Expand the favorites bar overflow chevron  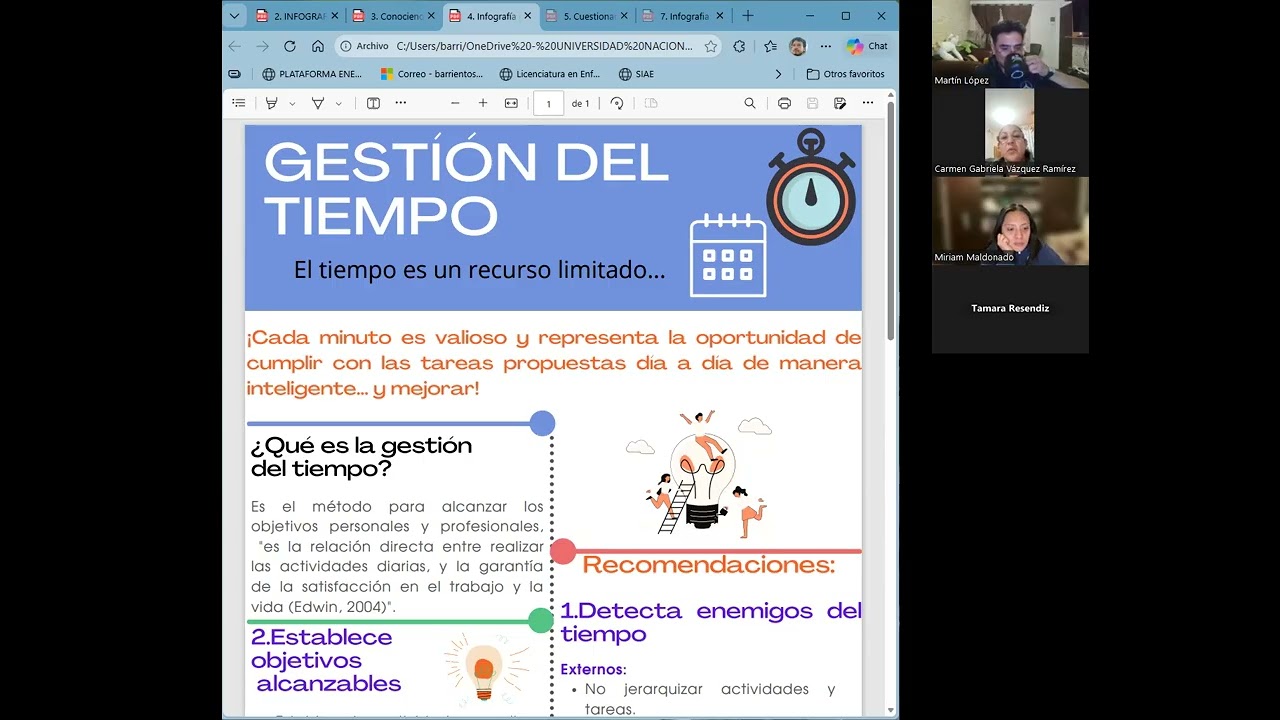tap(778, 74)
